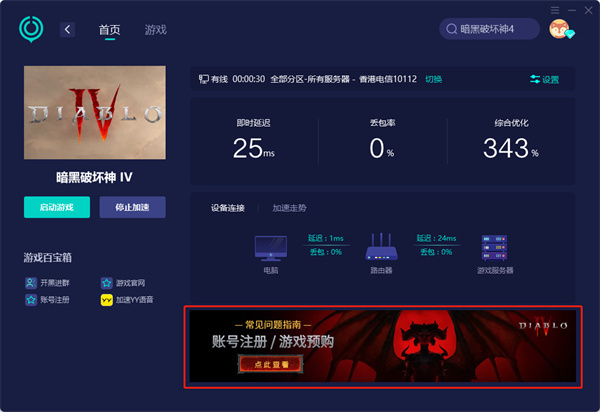
Task: Click the 游戏服务器 server icon
Action: 494,248
